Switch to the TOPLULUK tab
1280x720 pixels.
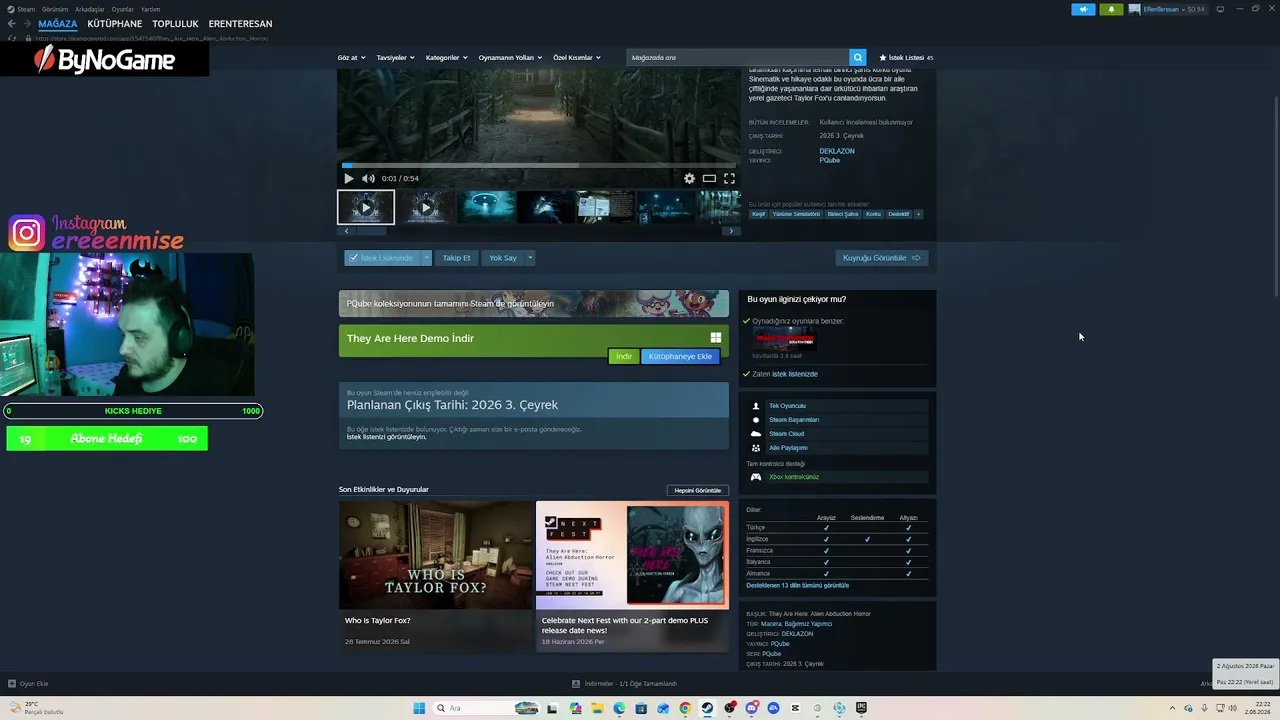click(176, 24)
